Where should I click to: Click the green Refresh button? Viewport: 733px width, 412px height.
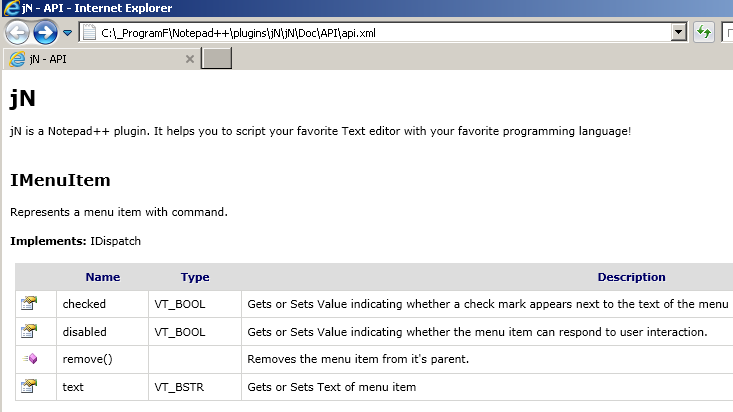704,33
